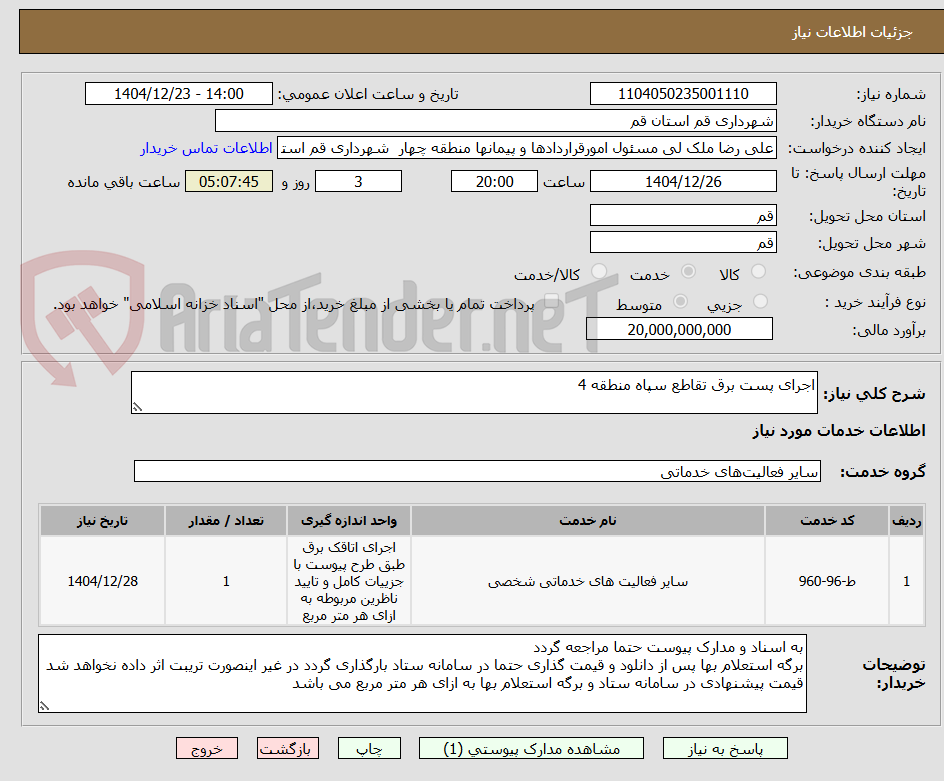
Task: Click service name 'سایر فعالیت های خدماتی شخصی'
Action: pyautogui.click(x=588, y=581)
